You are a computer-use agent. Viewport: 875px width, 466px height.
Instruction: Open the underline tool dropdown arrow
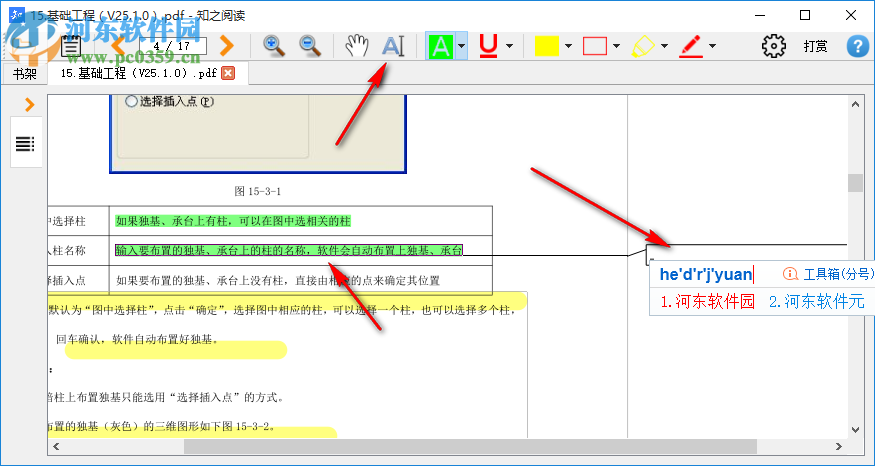point(509,46)
